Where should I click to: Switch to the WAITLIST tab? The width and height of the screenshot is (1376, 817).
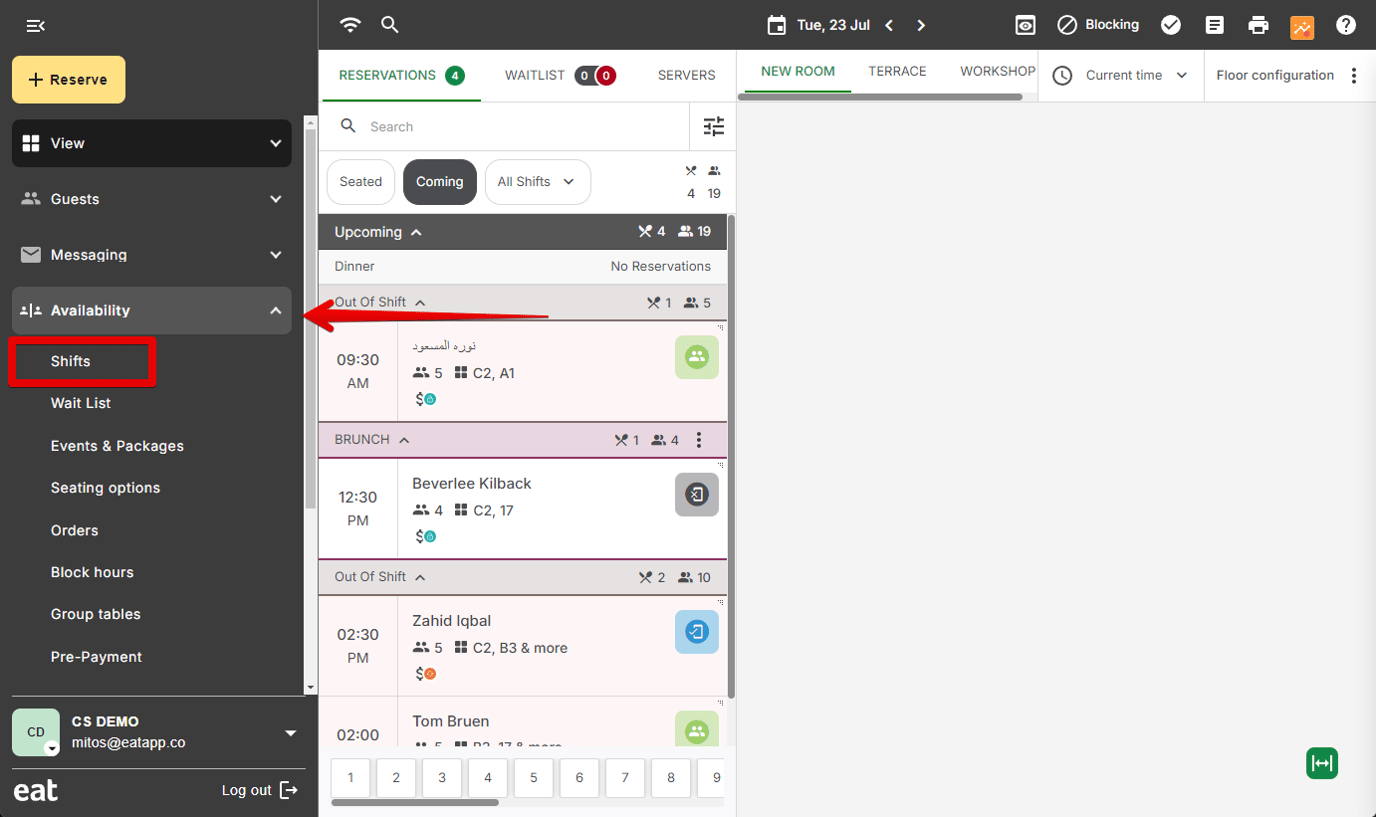[x=558, y=75]
